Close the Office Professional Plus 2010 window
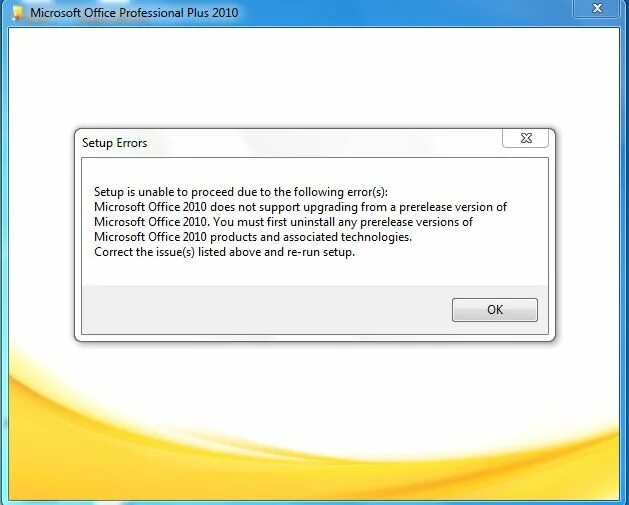The height and width of the screenshot is (505, 629). [x=597, y=8]
